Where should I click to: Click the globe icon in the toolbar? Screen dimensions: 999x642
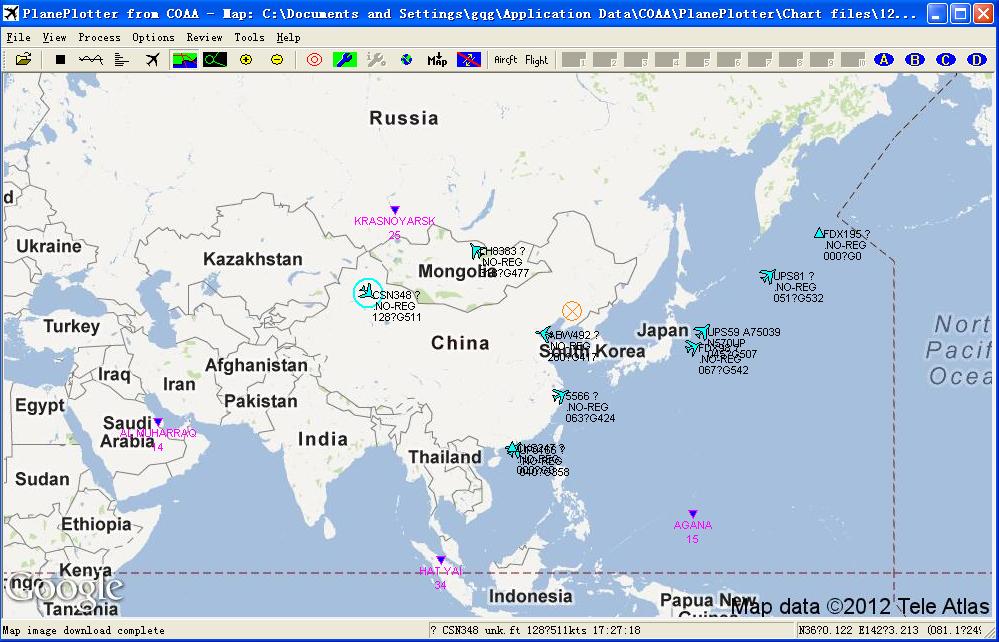pos(406,60)
